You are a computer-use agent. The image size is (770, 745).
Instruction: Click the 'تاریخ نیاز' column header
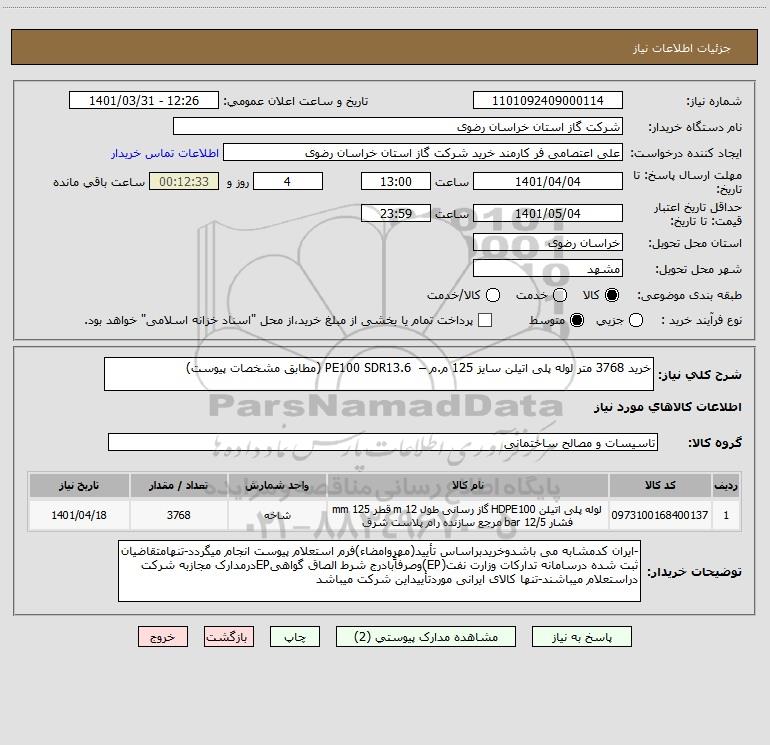(79, 485)
